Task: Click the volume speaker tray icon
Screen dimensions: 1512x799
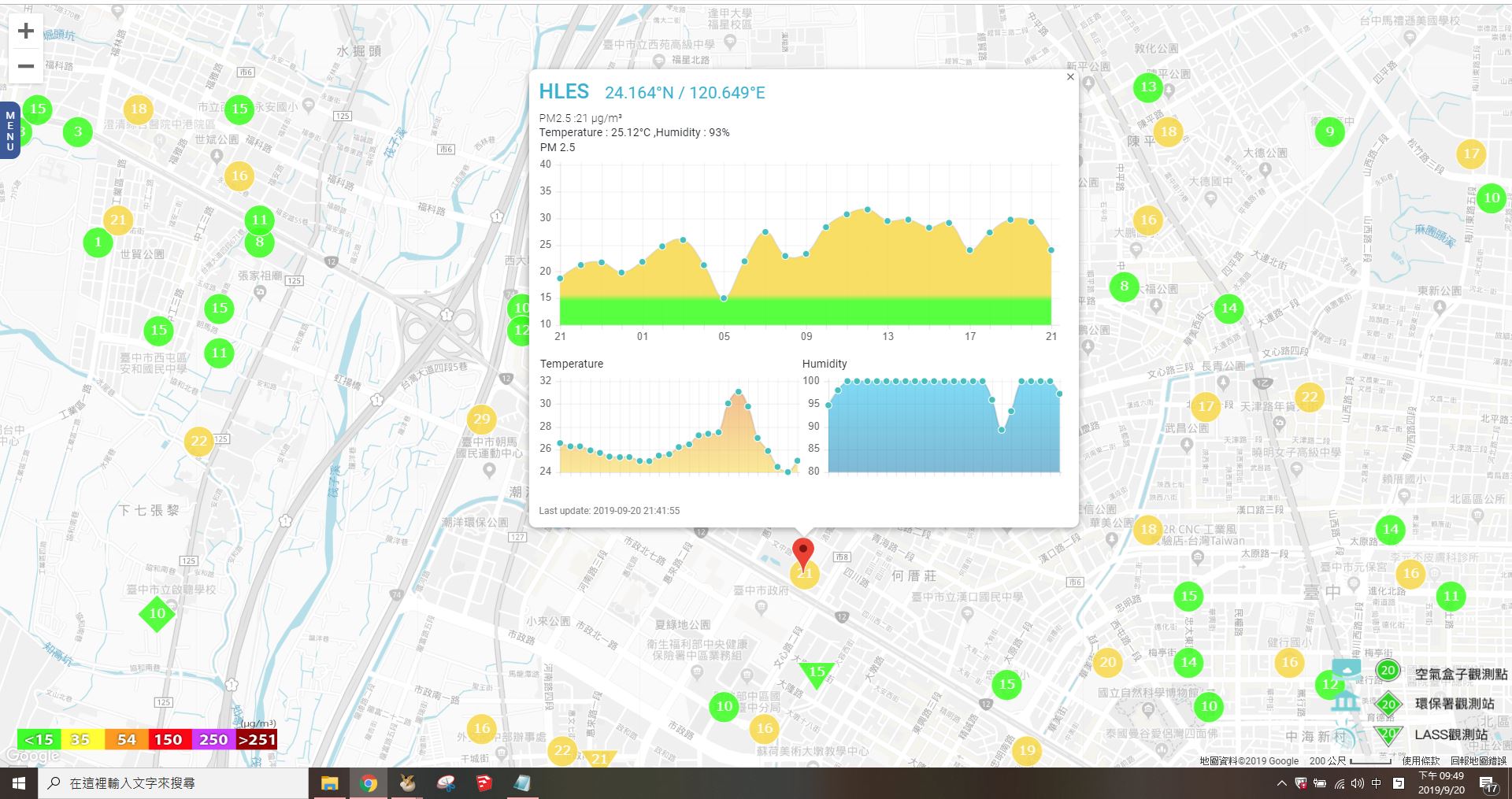Action: pos(1357,783)
